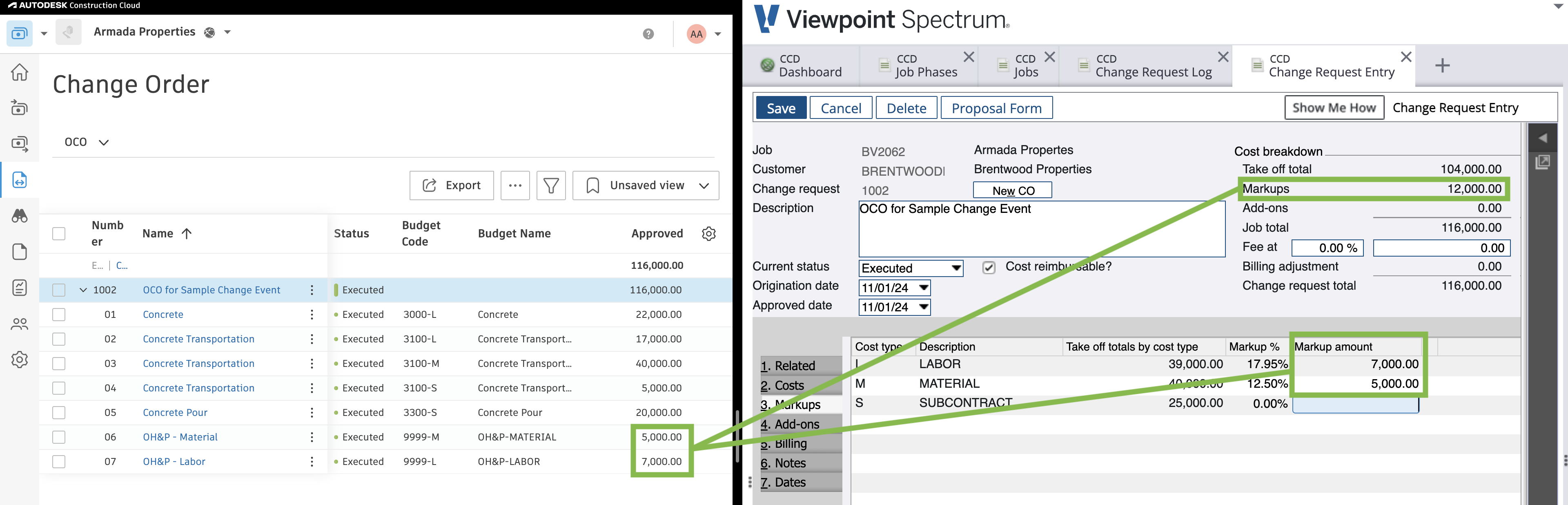Click the project globe icon
Image resolution: width=1568 pixels, height=505 pixels.
coord(209,32)
